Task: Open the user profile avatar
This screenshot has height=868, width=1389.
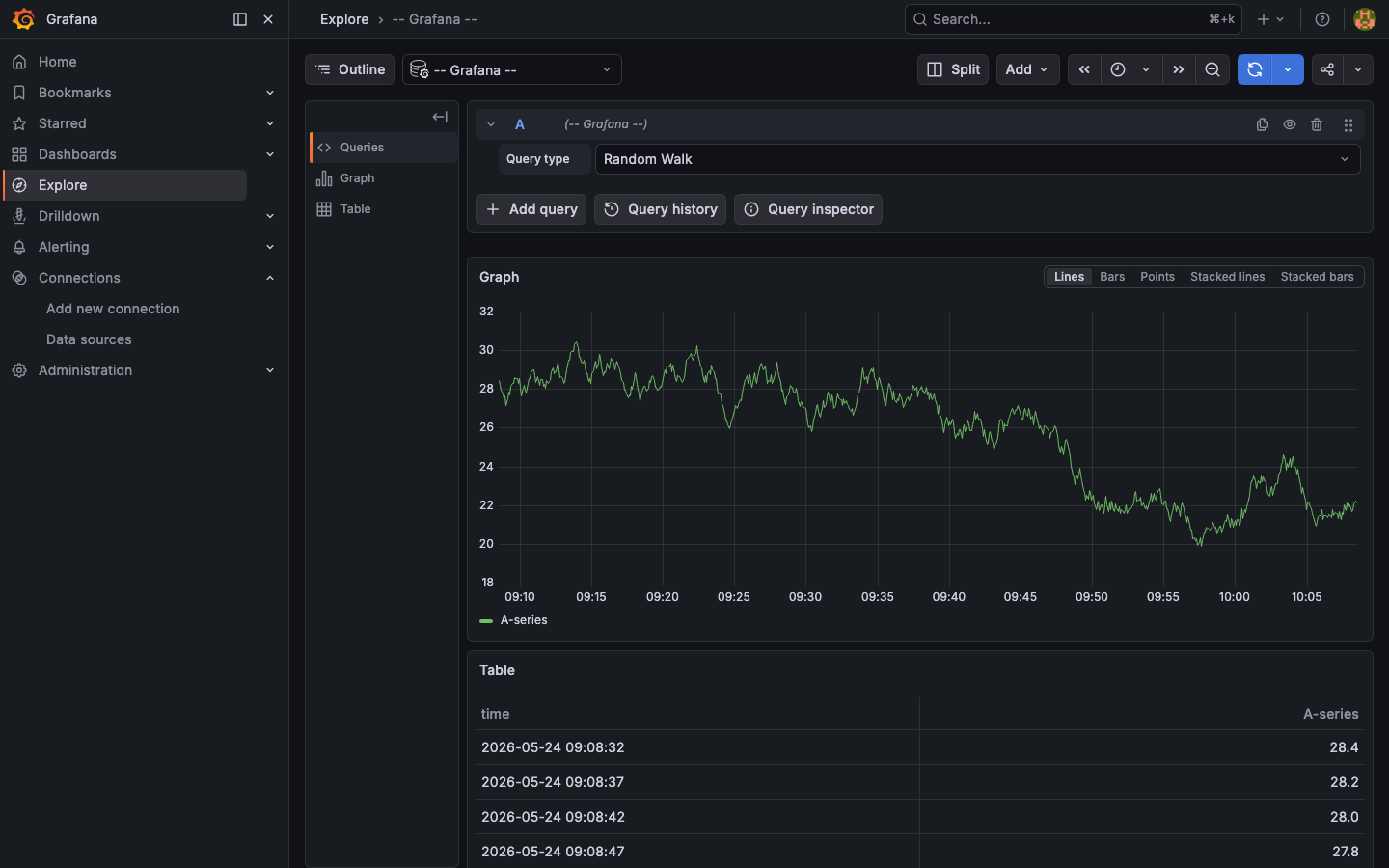Action: (1364, 19)
